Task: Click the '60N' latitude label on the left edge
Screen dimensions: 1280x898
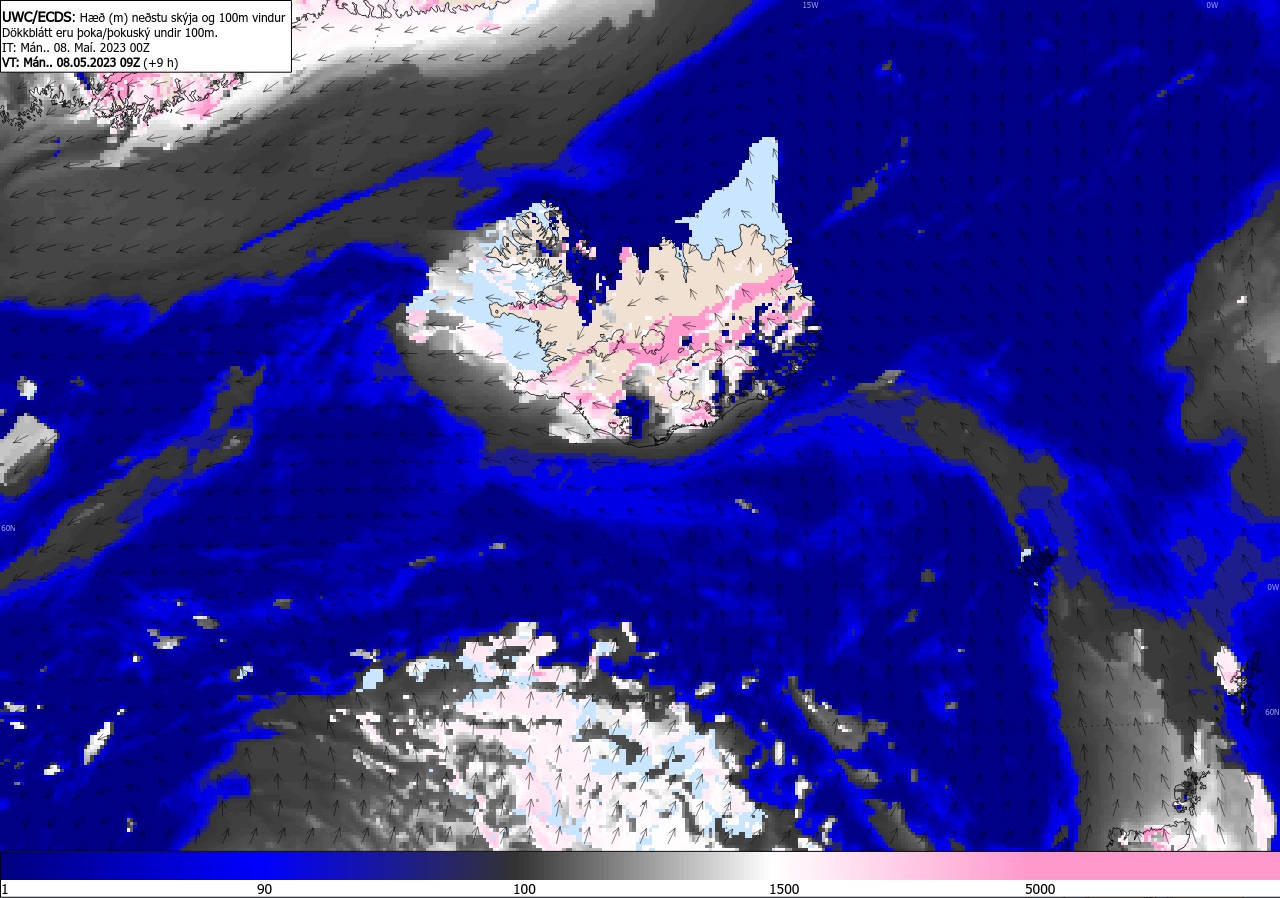Action: pos(8,528)
